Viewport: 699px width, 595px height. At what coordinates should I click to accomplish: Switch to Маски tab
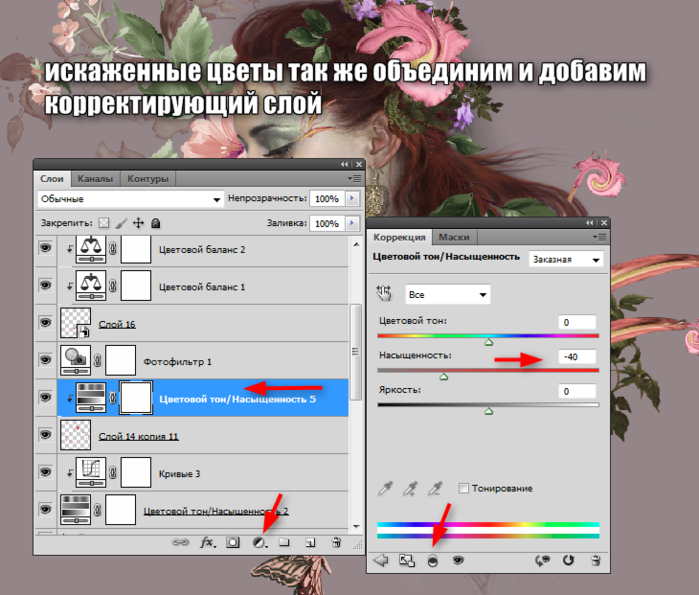click(454, 237)
